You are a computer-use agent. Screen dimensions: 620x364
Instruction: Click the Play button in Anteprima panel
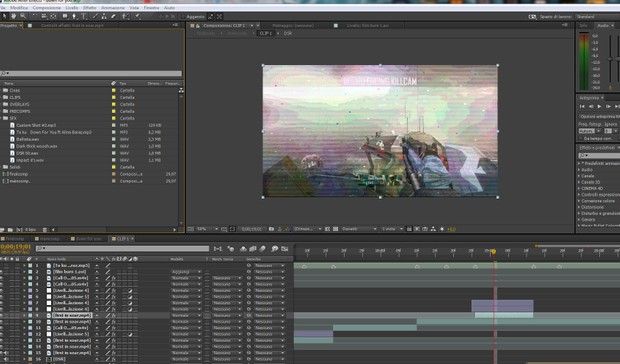click(599, 106)
